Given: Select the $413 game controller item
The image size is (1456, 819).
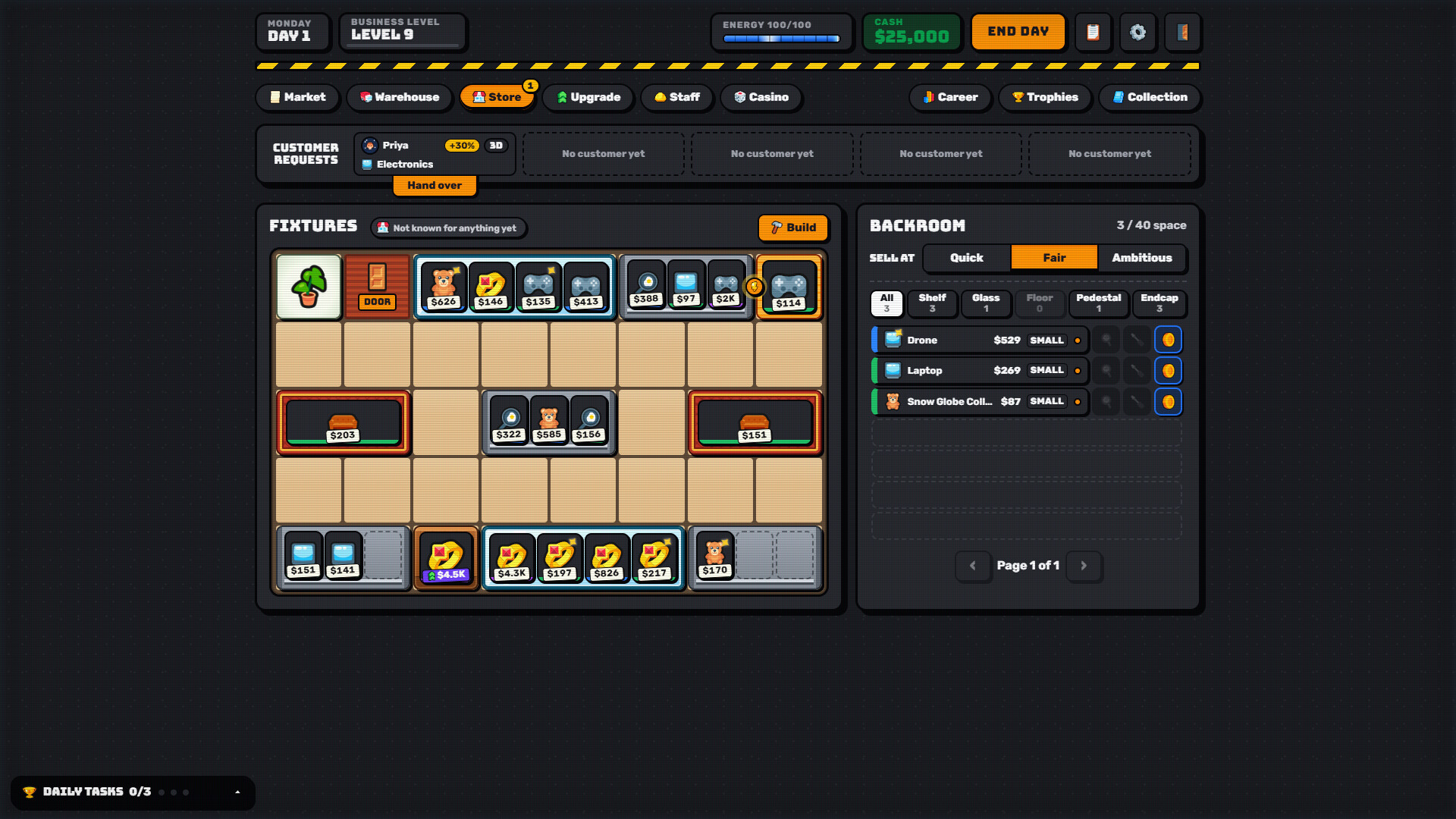Looking at the screenshot, I should 586,287.
